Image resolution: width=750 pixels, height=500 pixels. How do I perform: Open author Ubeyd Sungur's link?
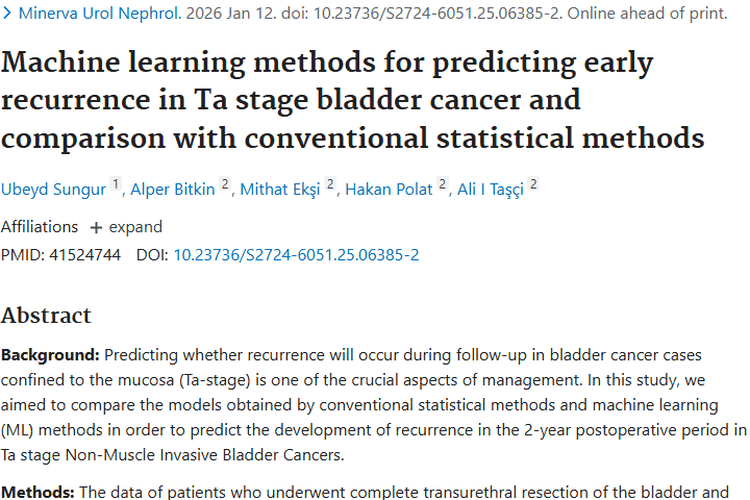point(53,188)
